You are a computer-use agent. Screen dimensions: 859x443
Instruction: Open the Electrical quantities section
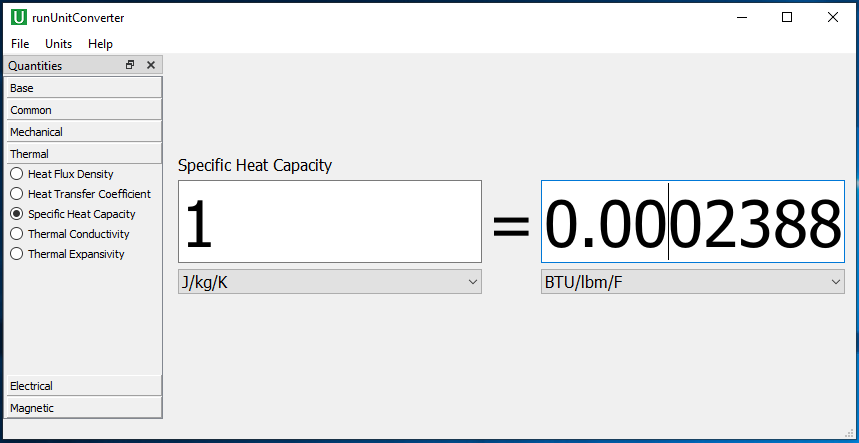click(84, 386)
